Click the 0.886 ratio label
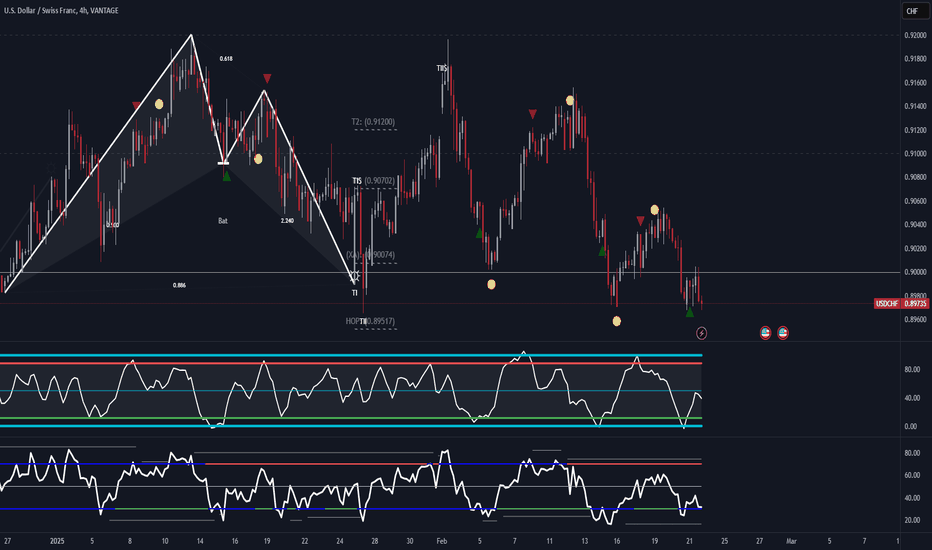Viewport: 932px width, 550px height. 179,285
